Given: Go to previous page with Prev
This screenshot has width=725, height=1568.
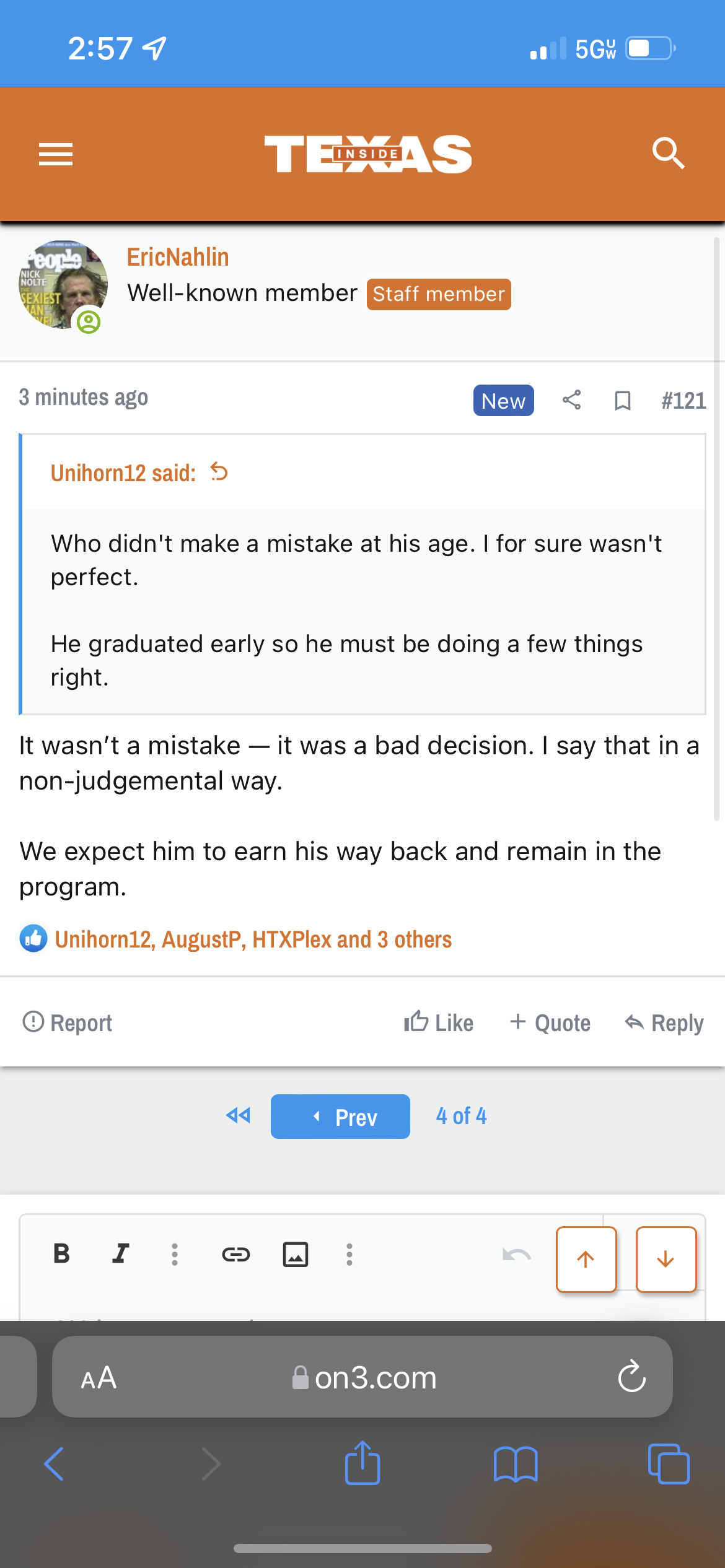Looking at the screenshot, I should click(x=340, y=1117).
